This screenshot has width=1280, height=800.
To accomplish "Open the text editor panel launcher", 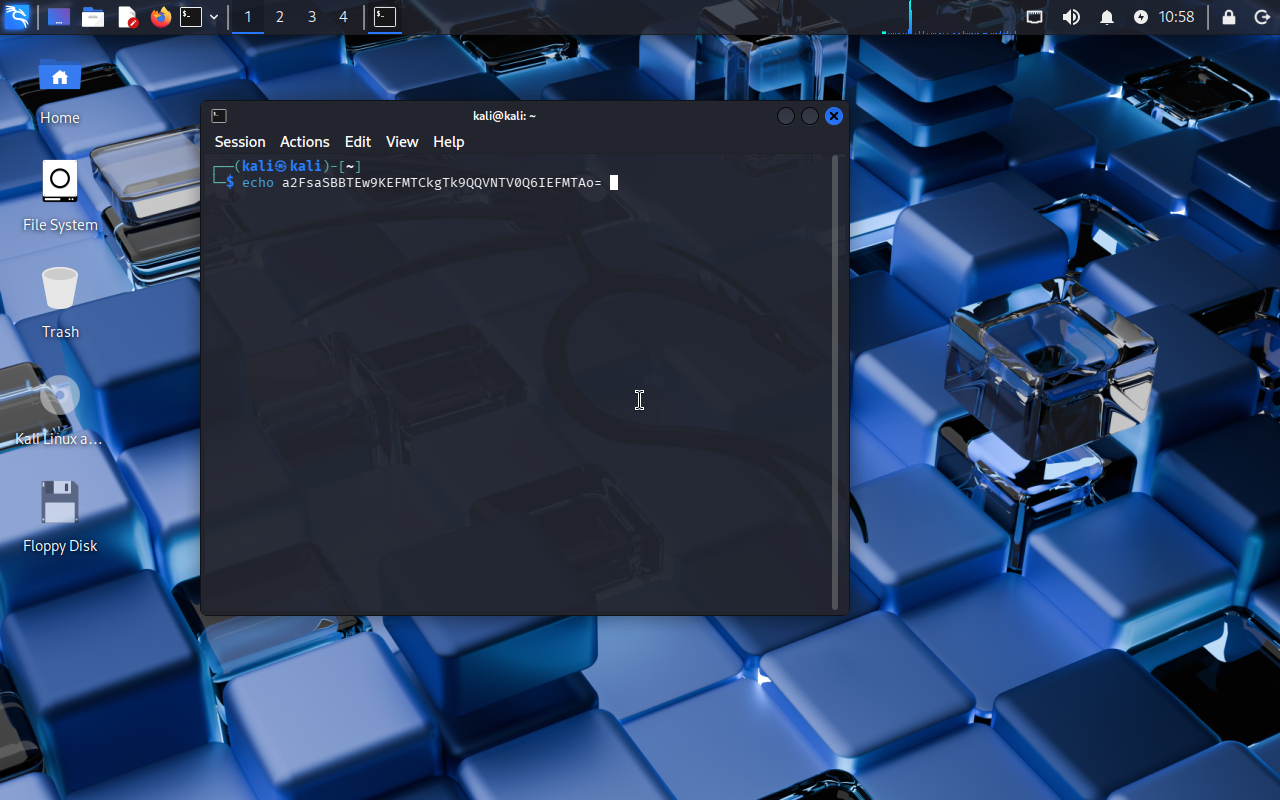I will coord(127,17).
